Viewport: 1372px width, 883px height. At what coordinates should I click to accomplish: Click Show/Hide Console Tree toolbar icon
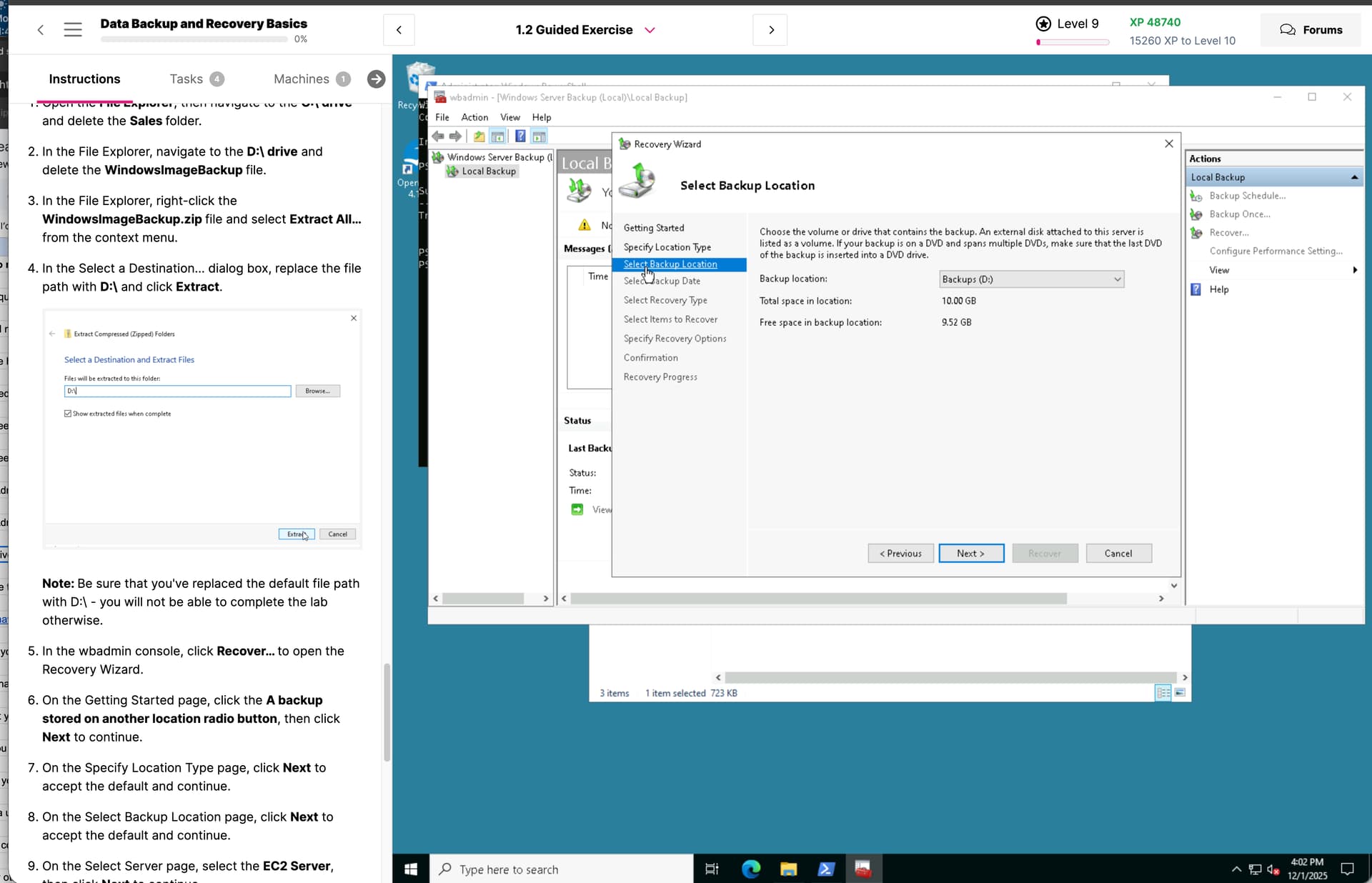click(498, 136)
